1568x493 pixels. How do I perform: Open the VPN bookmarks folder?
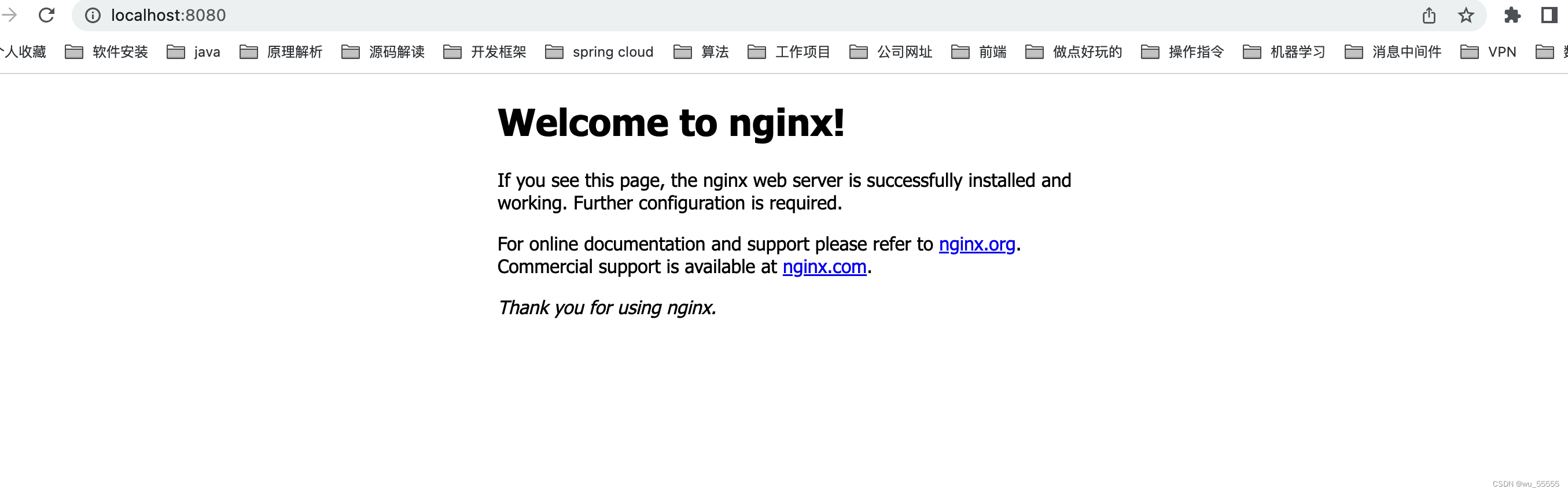(1488, 52)
